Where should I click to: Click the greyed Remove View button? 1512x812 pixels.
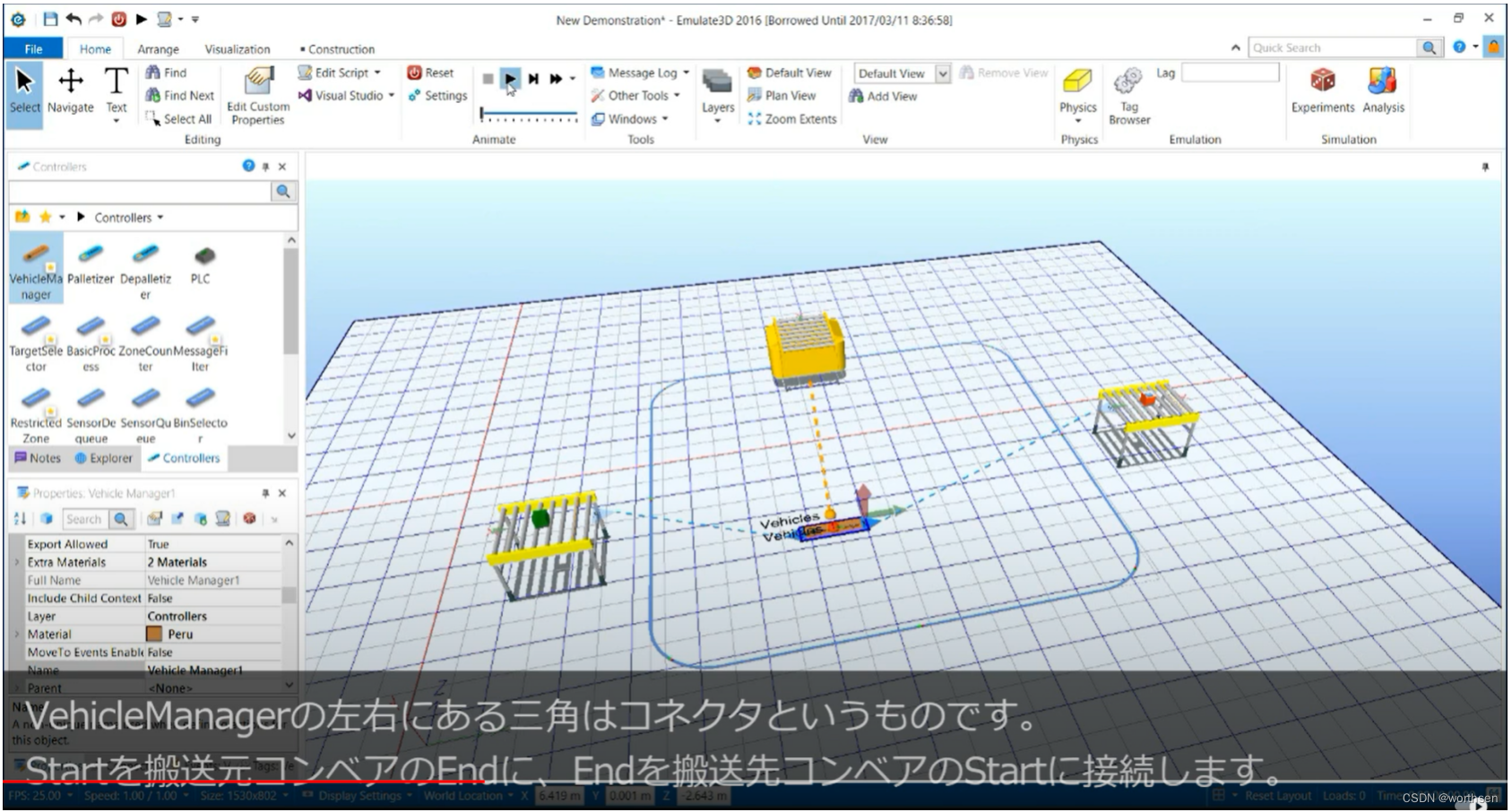tap(1003, 73)
